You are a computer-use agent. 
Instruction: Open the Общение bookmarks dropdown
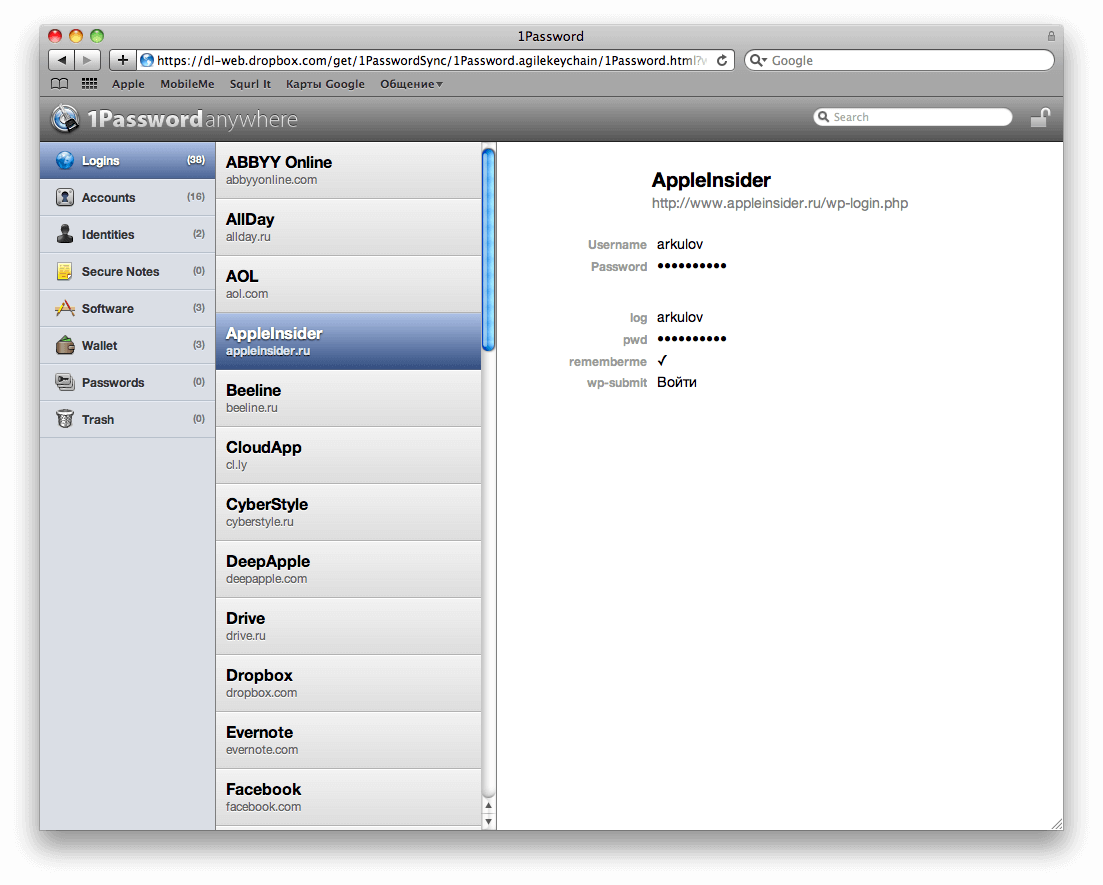[412, 84]
